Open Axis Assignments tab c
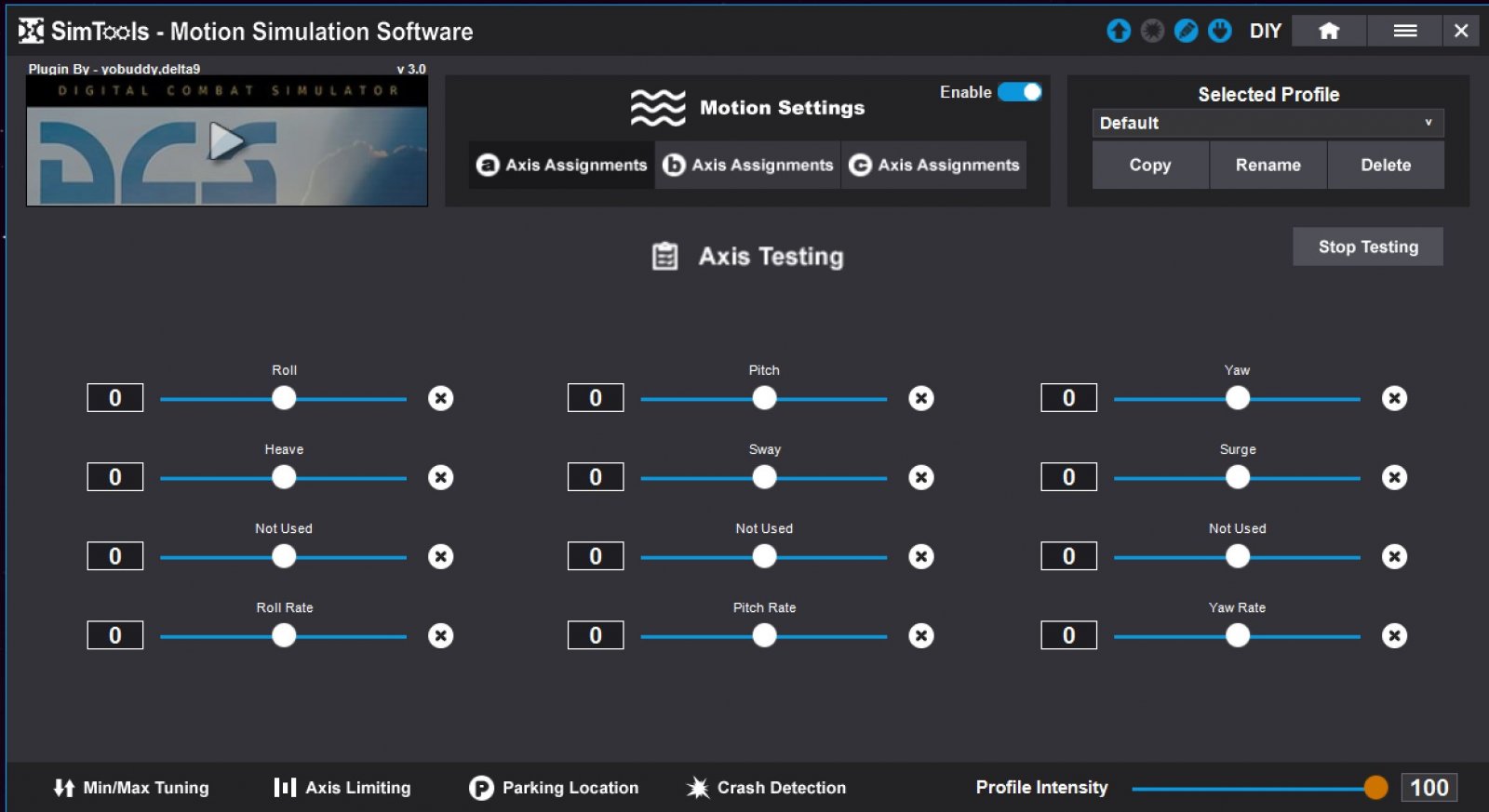Image resolution: width=1489 pixels, height=812 pixels. point(934,165)
